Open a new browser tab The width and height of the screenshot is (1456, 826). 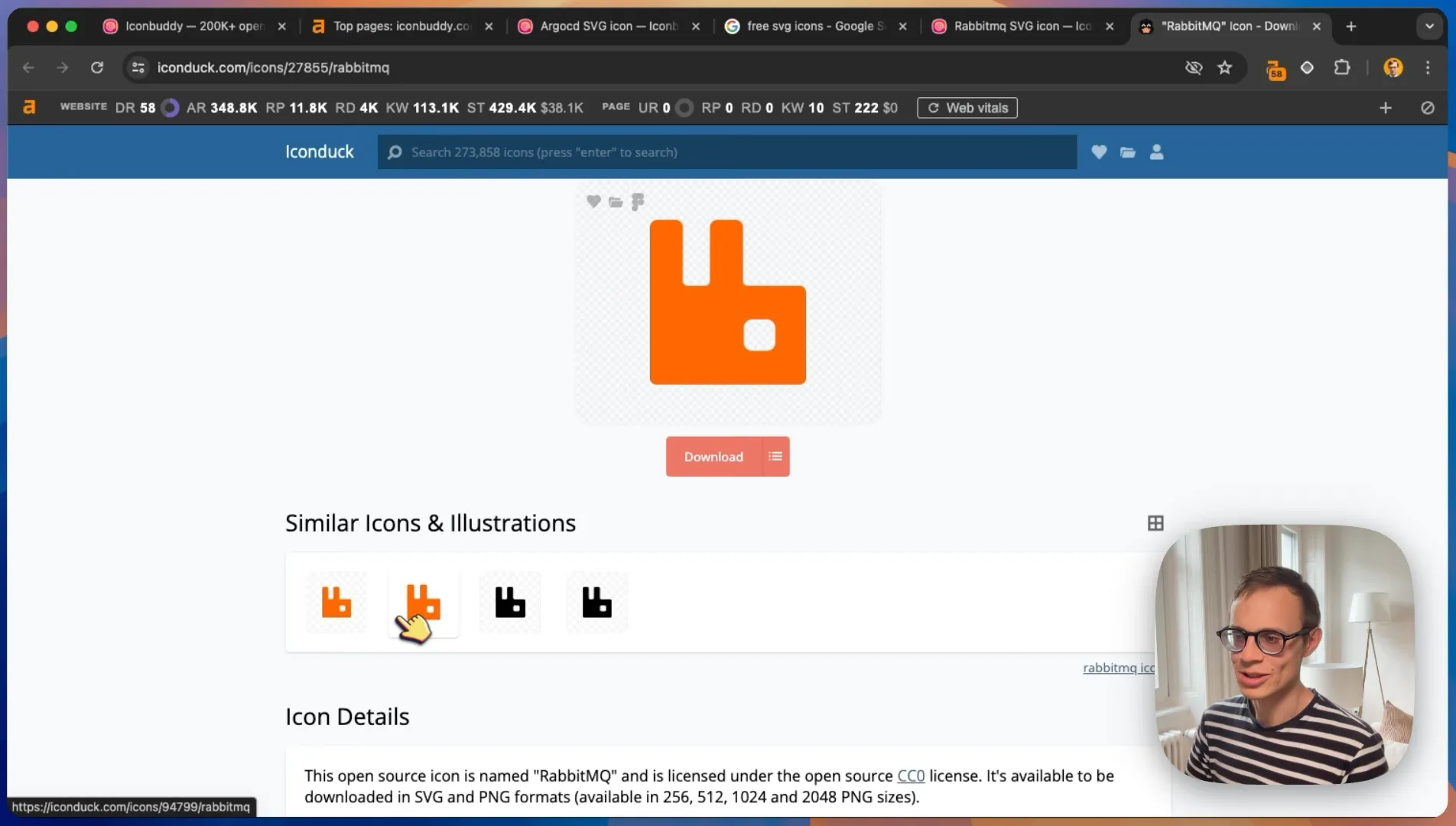(x=1351, y=26)
